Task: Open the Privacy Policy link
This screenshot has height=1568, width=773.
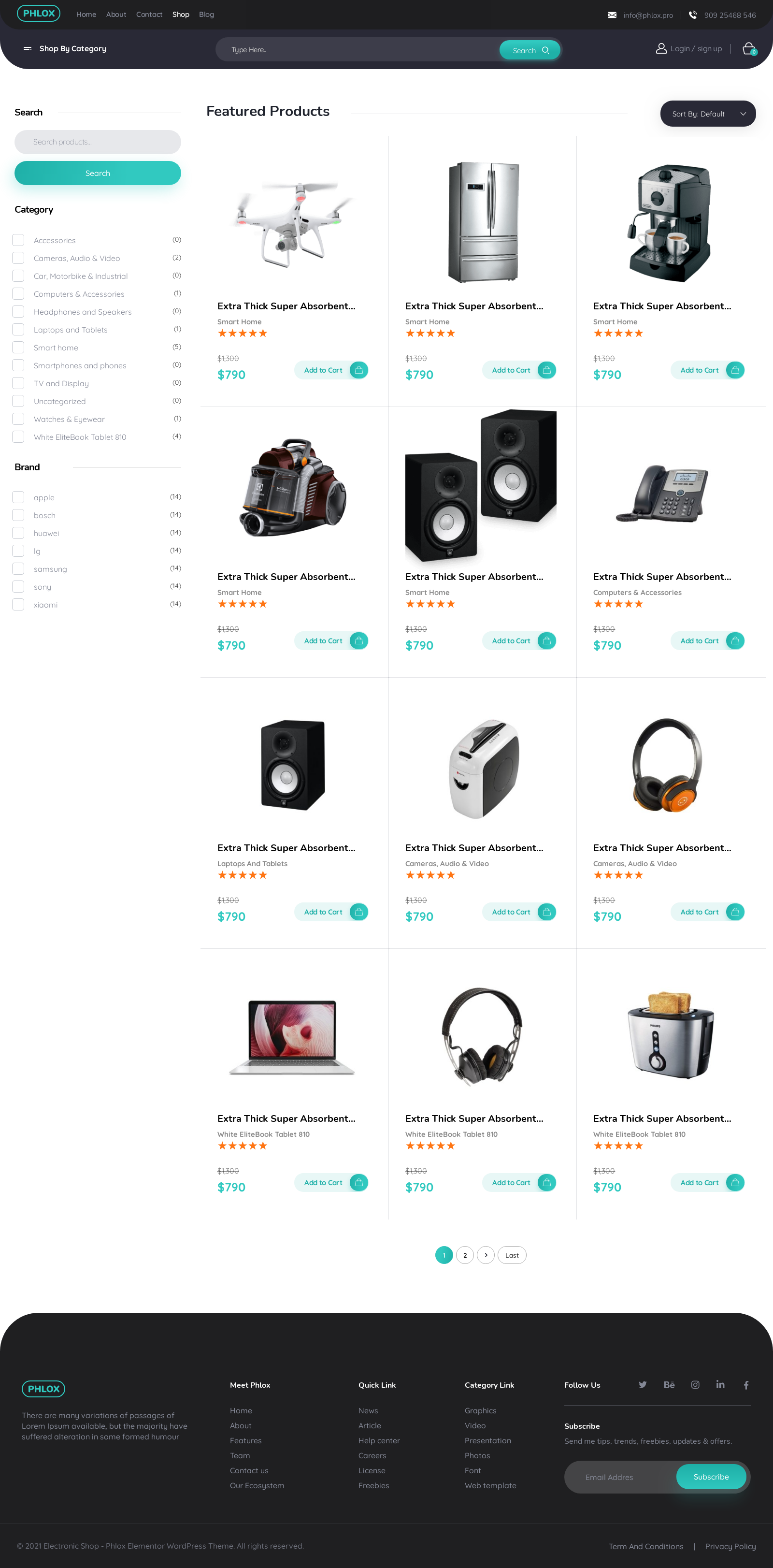Action: [x=730, y=1546]
